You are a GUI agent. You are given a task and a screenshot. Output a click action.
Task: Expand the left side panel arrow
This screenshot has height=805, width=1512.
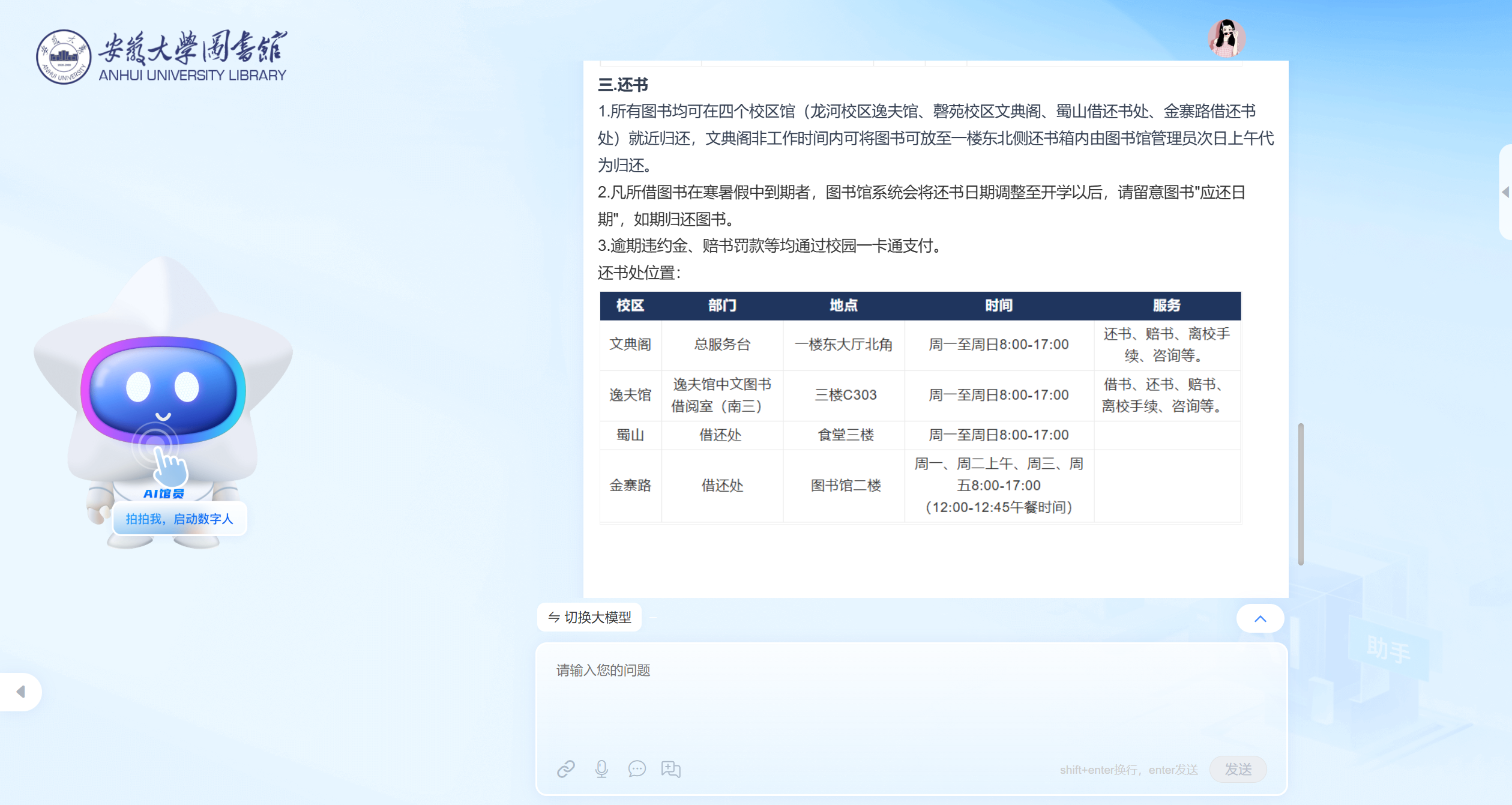click(x=20, y=692)
